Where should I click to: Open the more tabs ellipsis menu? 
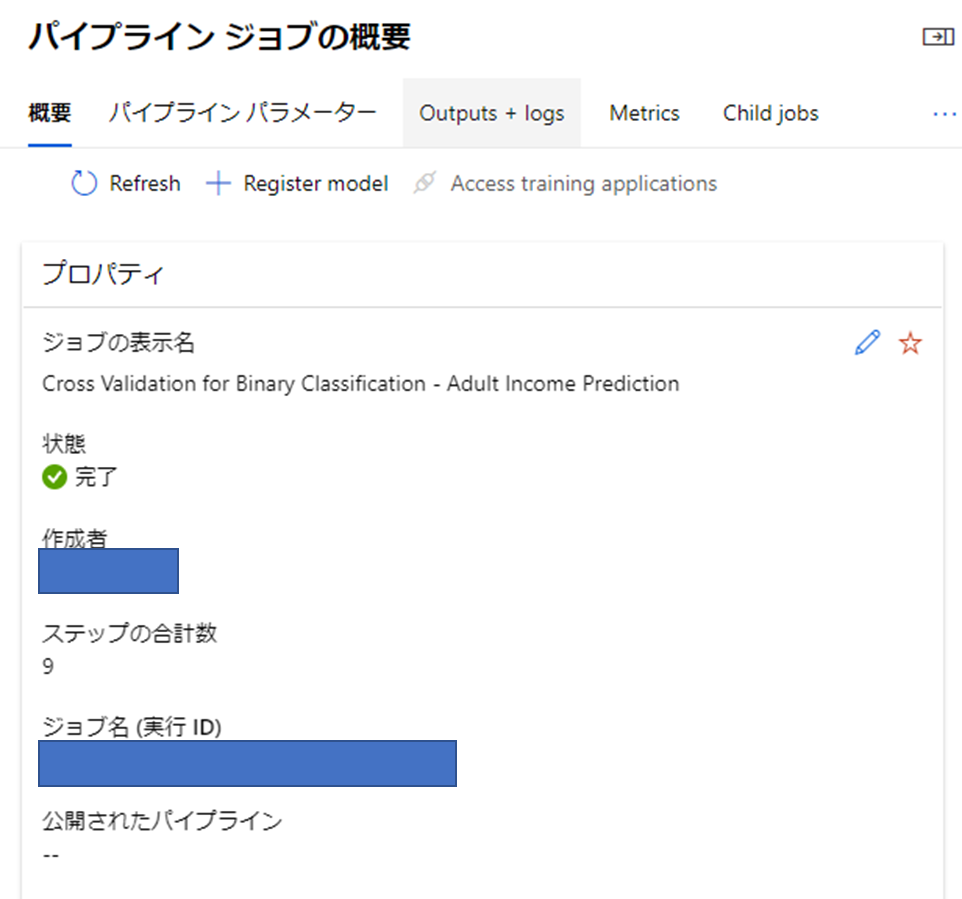tap(944, 114)
